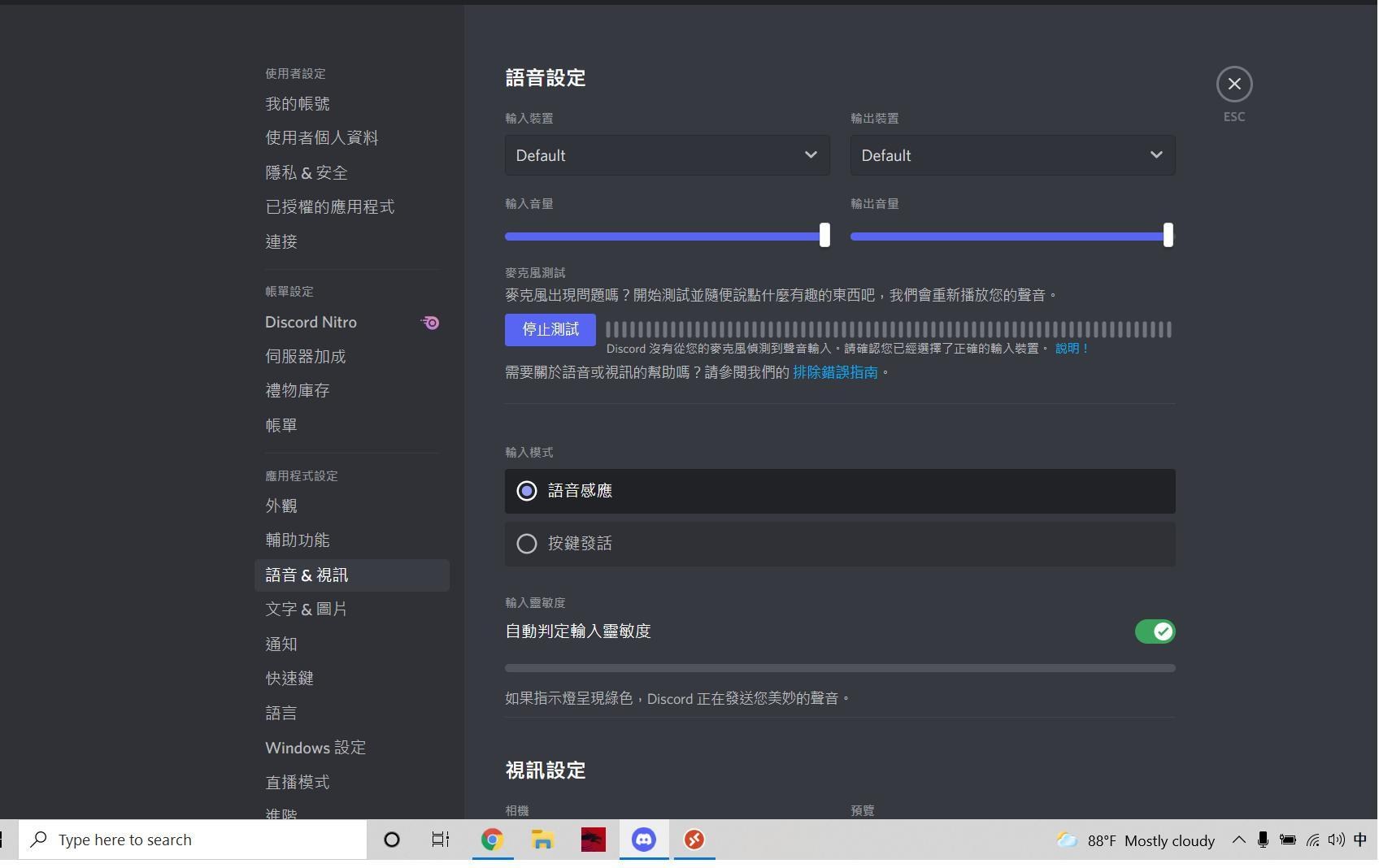The height and width of the screenshot is (868, 1379).
Task: Select 按鍵發話 input mode
Action: click(x=842, y=545)
